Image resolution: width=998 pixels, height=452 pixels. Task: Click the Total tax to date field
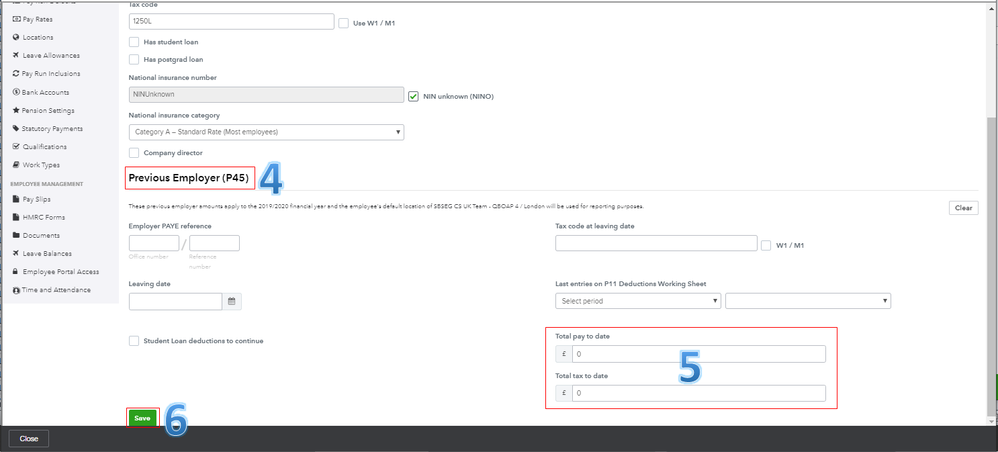point(699,393)
